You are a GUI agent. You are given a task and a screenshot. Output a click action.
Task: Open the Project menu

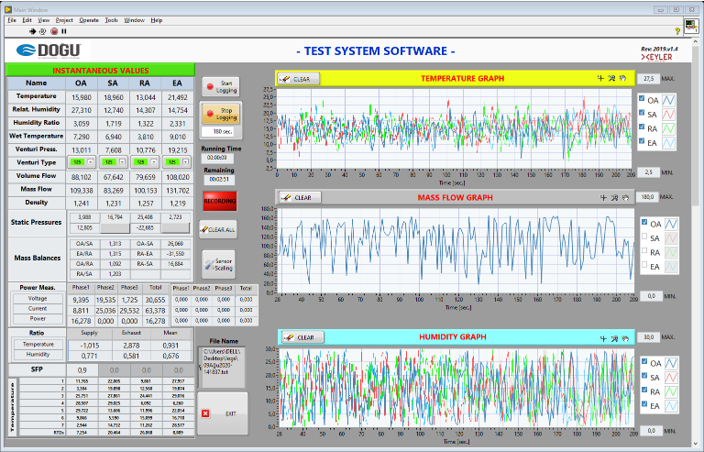click(64, 20)
